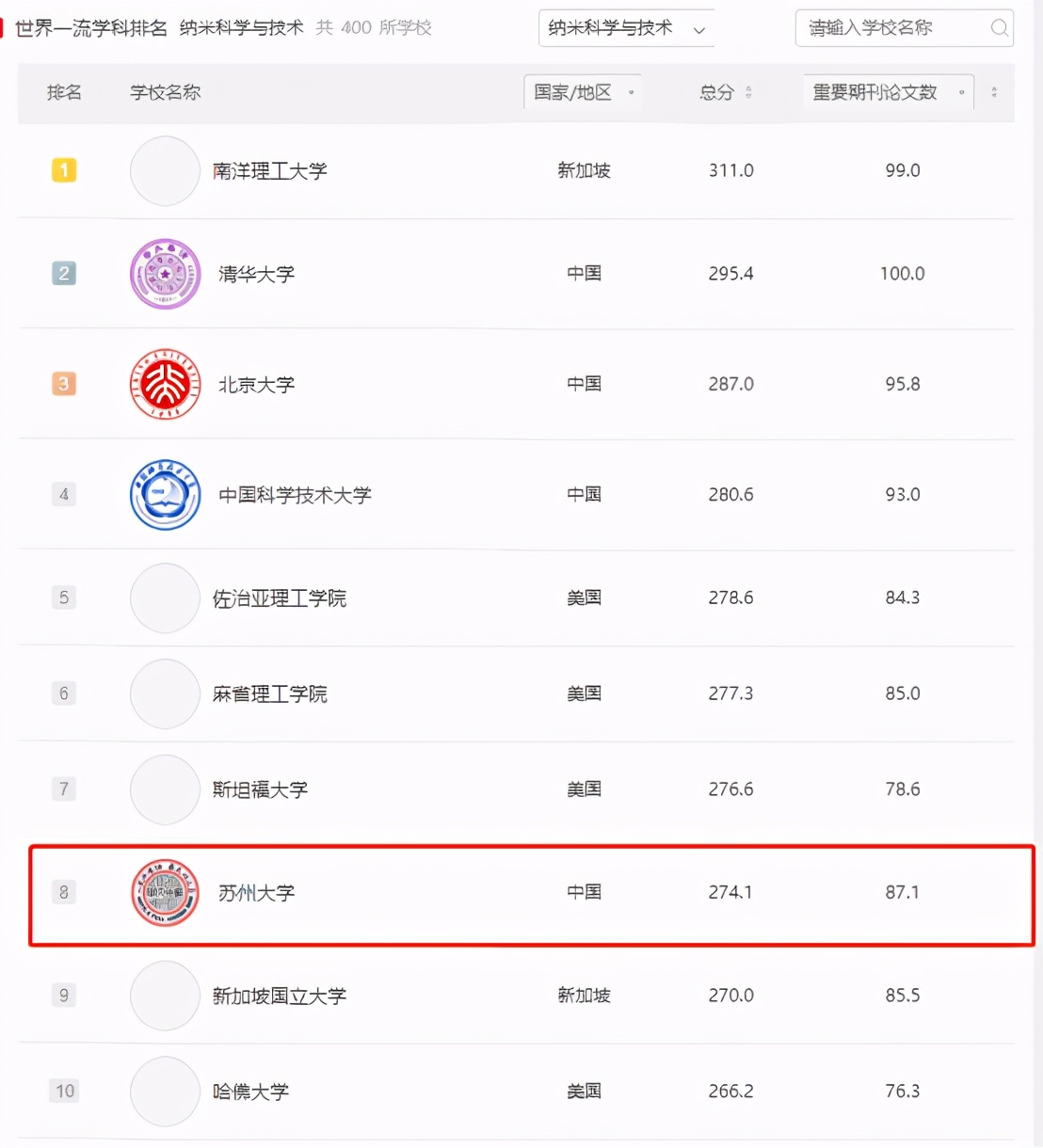Click the Soochow University logo in highlighted row
Image resolution: width=1043 pixels, height=1148 pixels.
(x=165, y=893)
